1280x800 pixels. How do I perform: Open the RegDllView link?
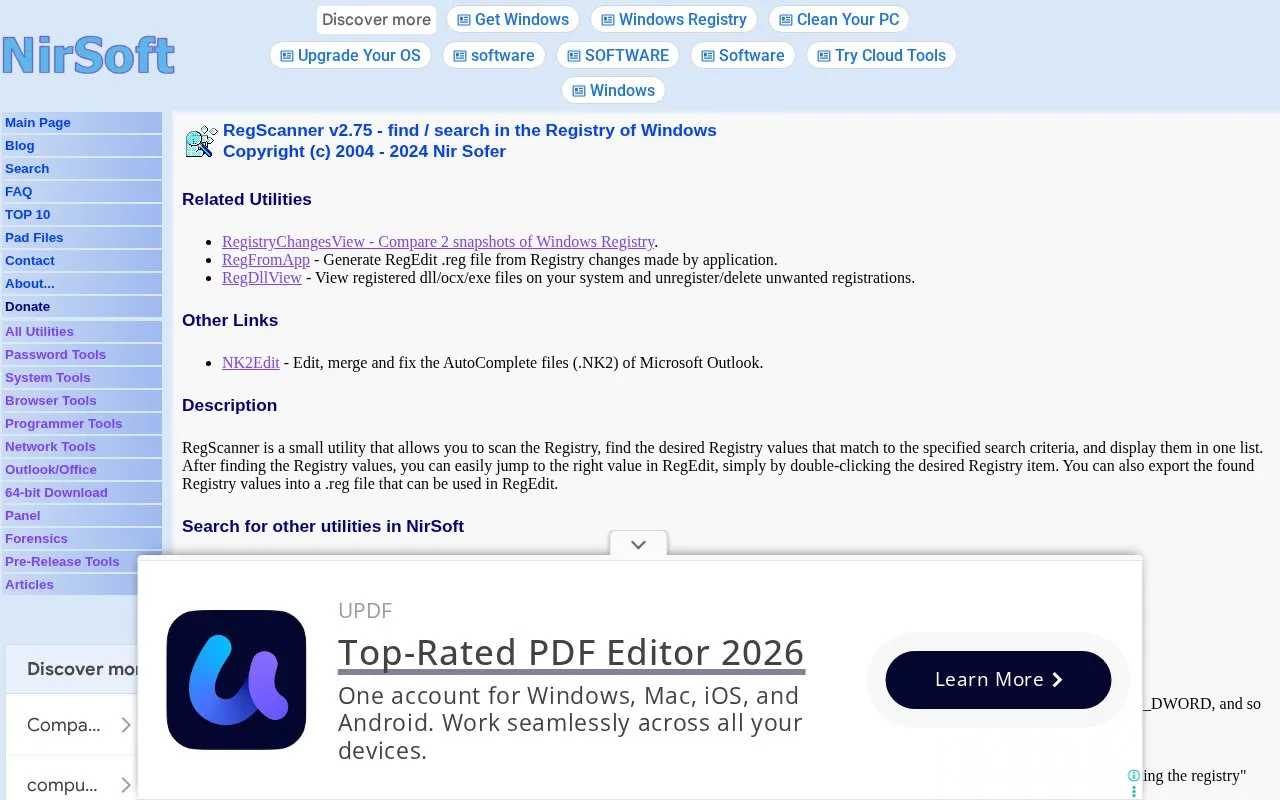click(262, 278)
